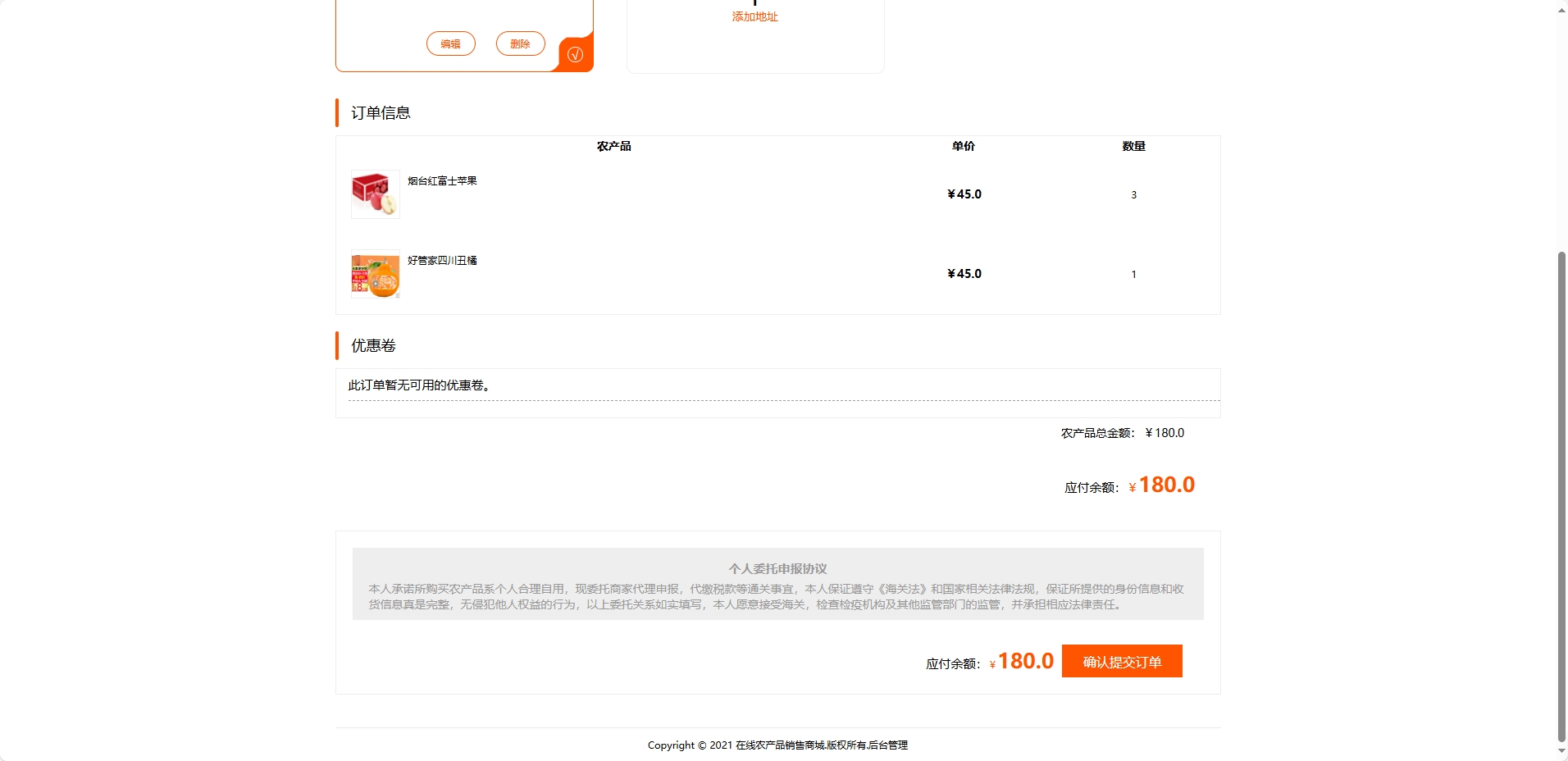Click the 好管家四川丑橘 product thumbnail
Screen dimensions: 1568x761
(375, 274)
